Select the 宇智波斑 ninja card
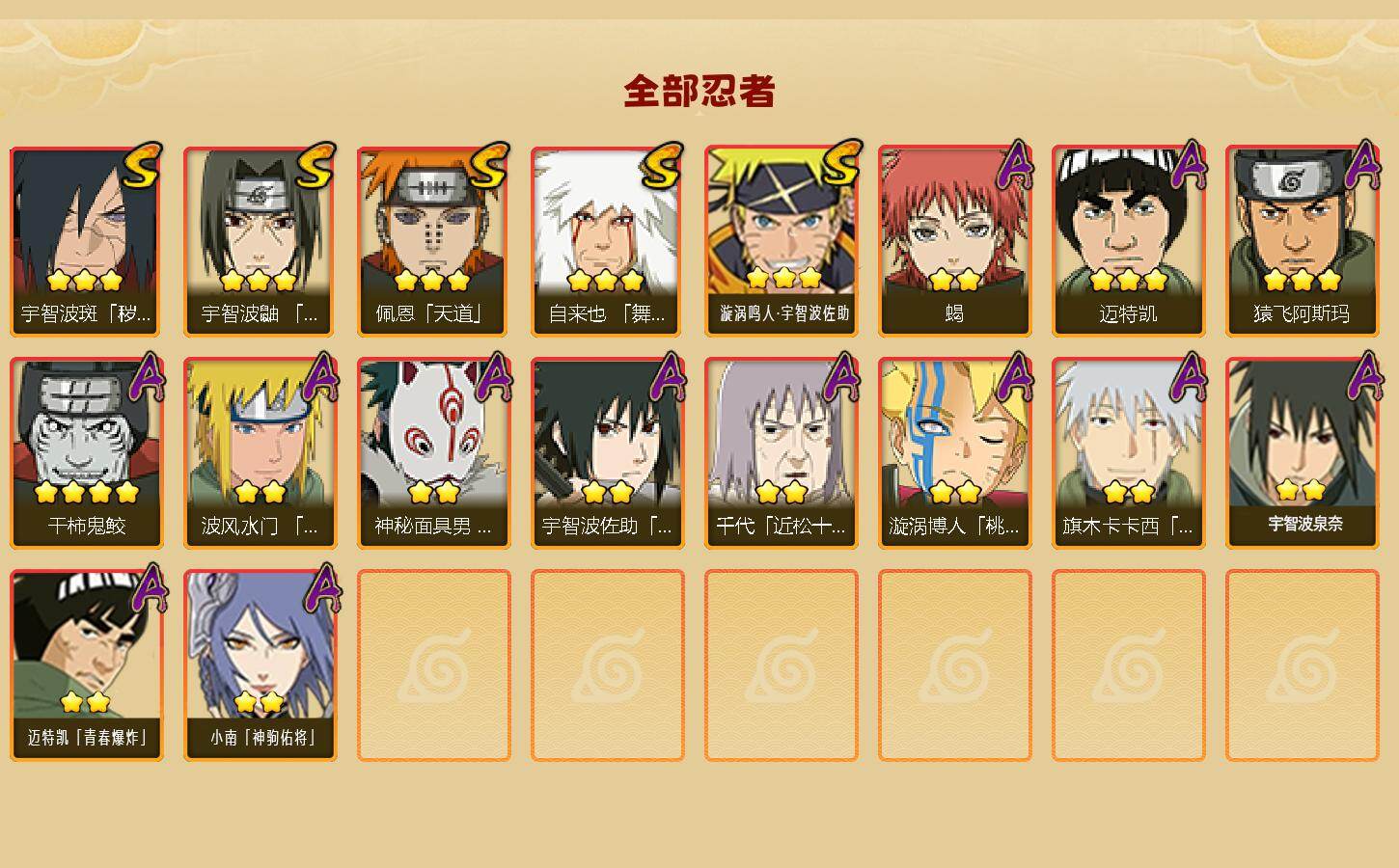 86,241
